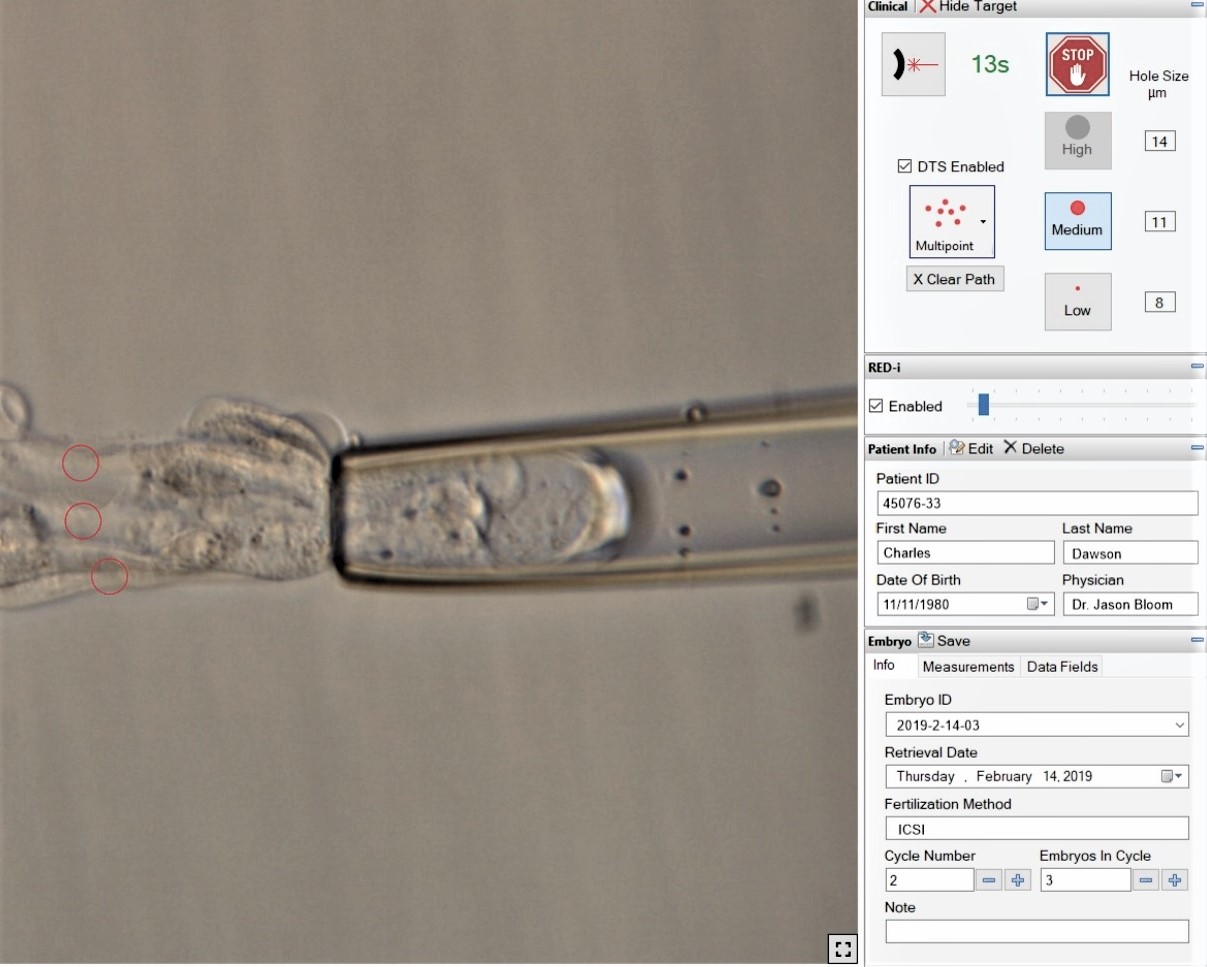This screenshot has width=1207, height=967.
Task: Expand the Embryo ID dropdown
Action: [1179, 725]
